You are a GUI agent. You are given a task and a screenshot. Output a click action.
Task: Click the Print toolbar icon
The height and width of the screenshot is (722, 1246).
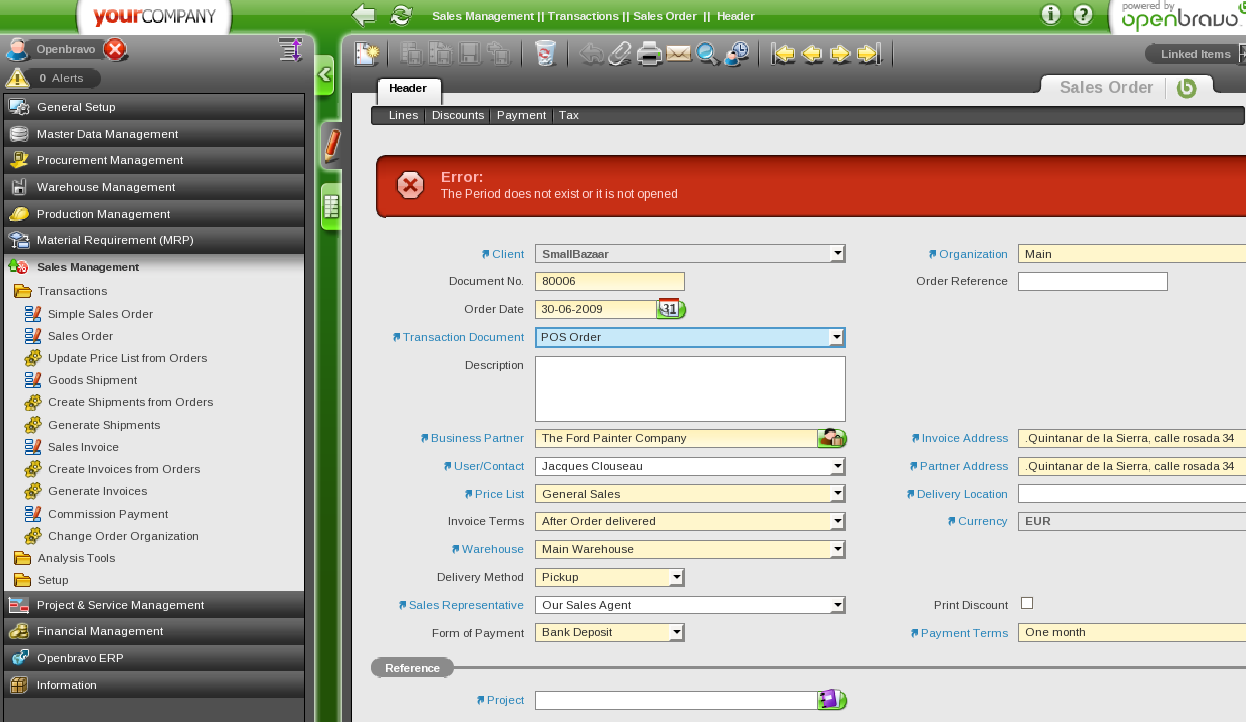click(x=650, y=54)
